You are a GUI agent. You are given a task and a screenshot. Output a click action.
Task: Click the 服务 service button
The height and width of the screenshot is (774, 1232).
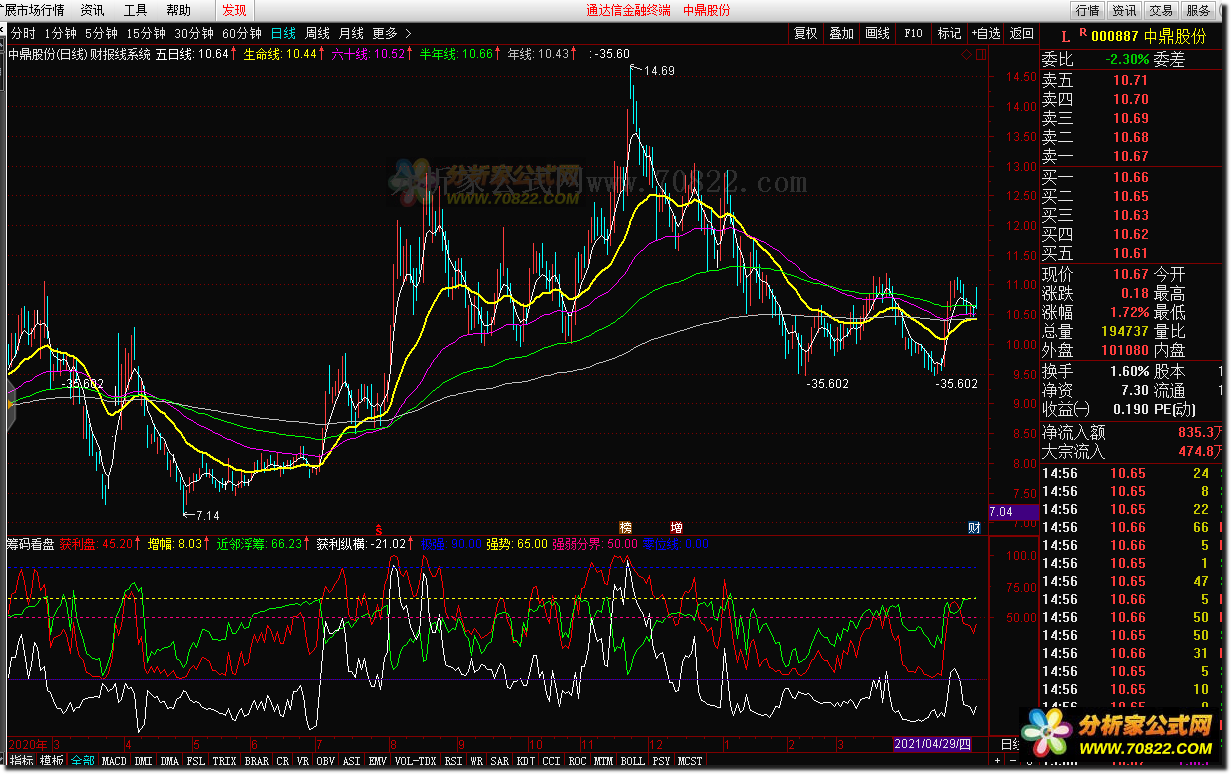click(1197, 10)
